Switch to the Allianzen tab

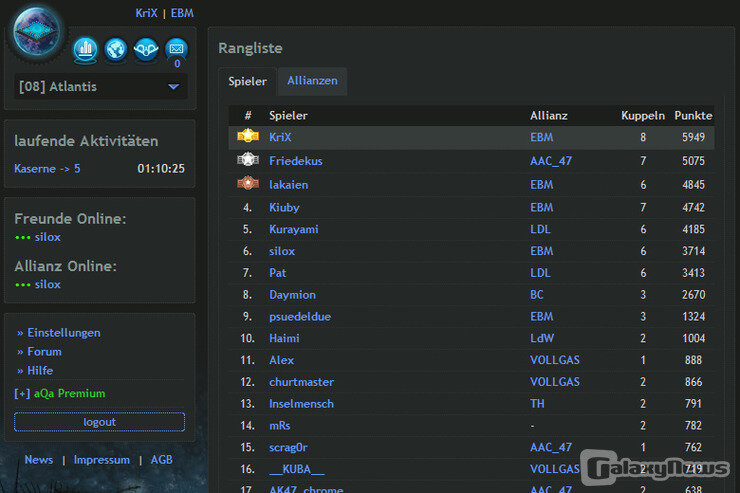click(312, 81)
